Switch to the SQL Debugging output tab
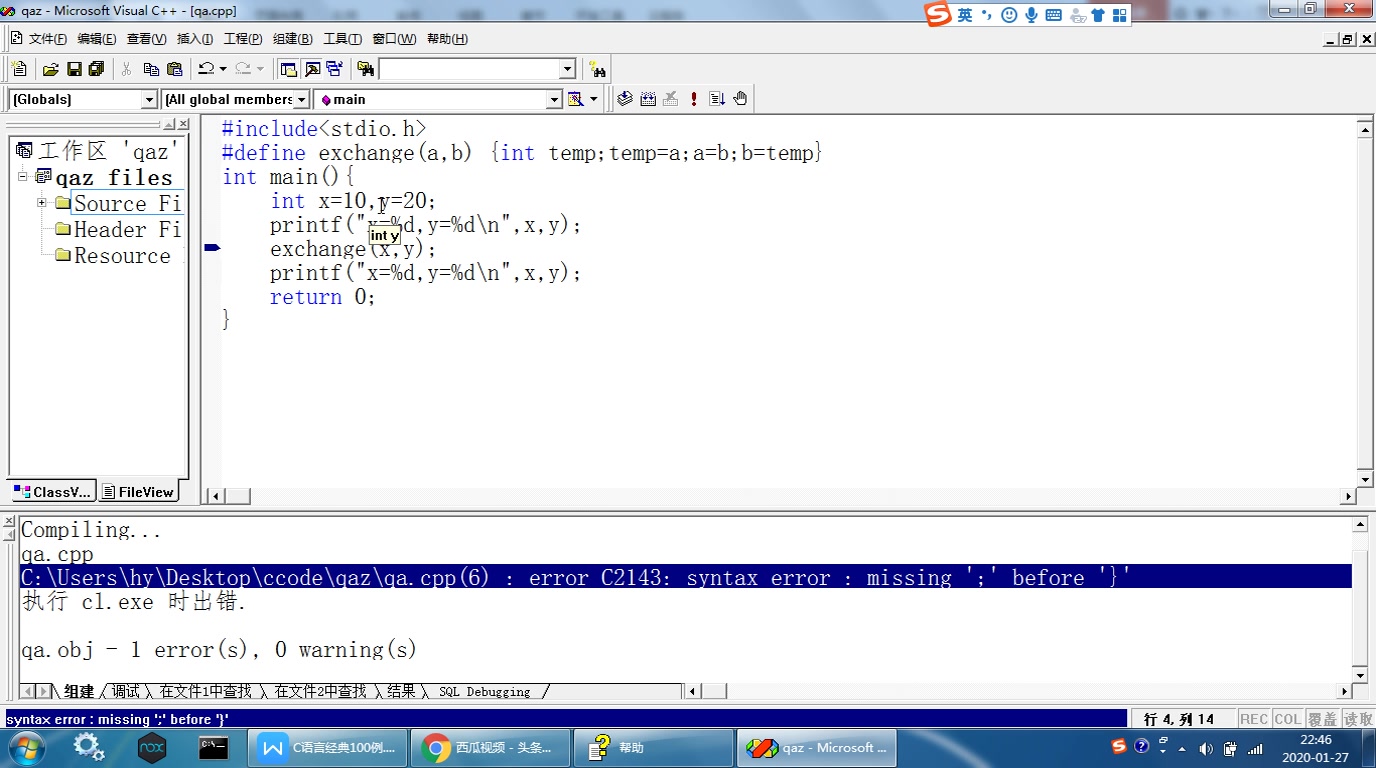Viewport: 1376px width, 768px height. pyautogui.click(x=485, y=691)
